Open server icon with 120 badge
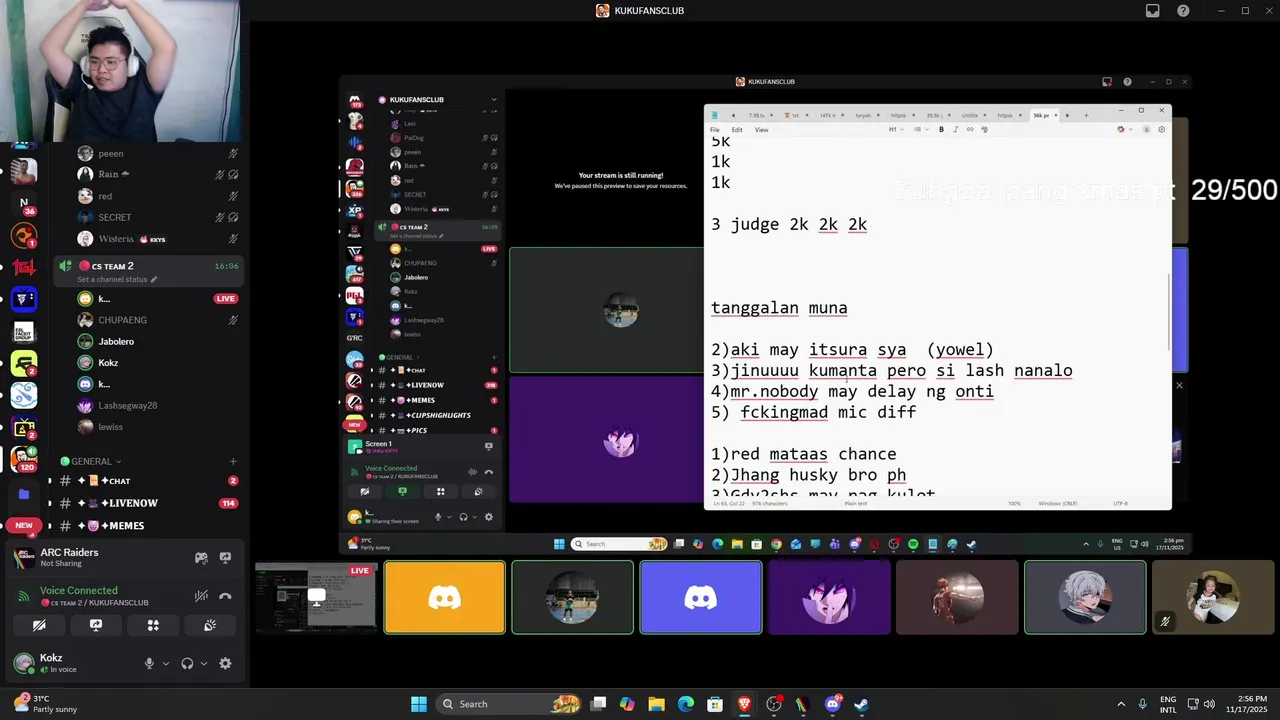1280x720 pixels. pos(24,459)
